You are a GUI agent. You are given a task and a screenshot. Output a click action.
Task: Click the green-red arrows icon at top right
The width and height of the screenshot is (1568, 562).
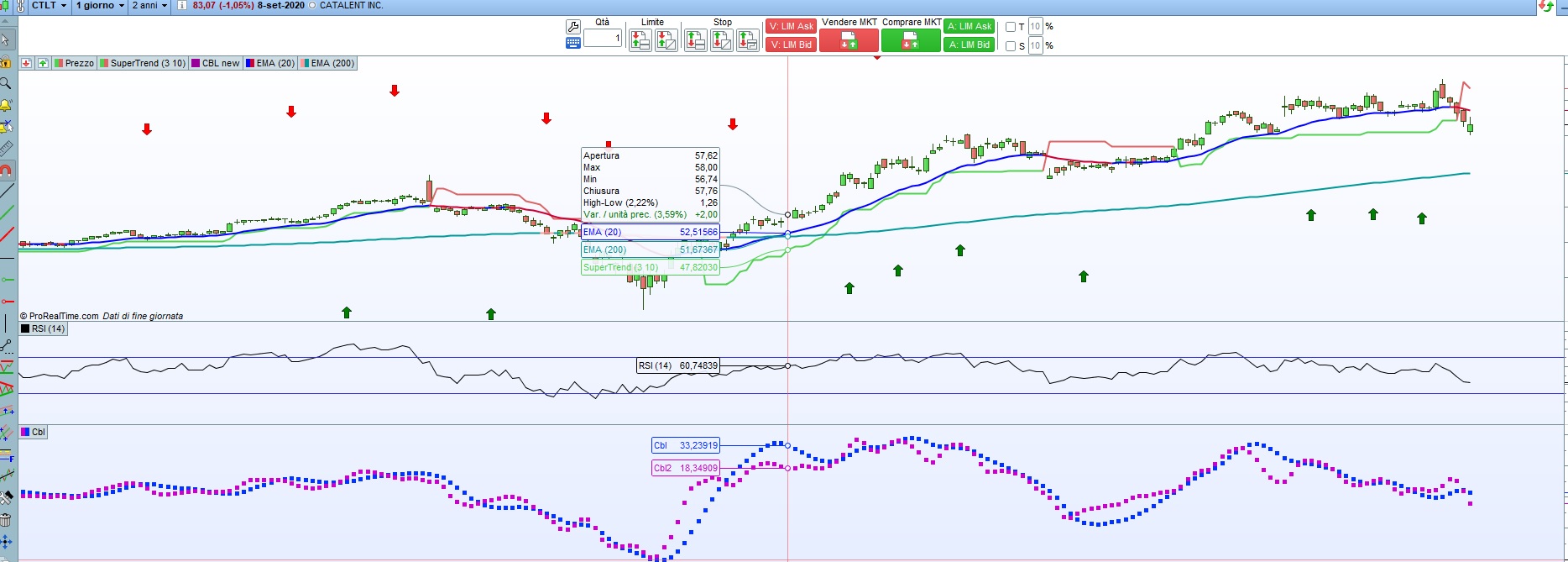1546,6
